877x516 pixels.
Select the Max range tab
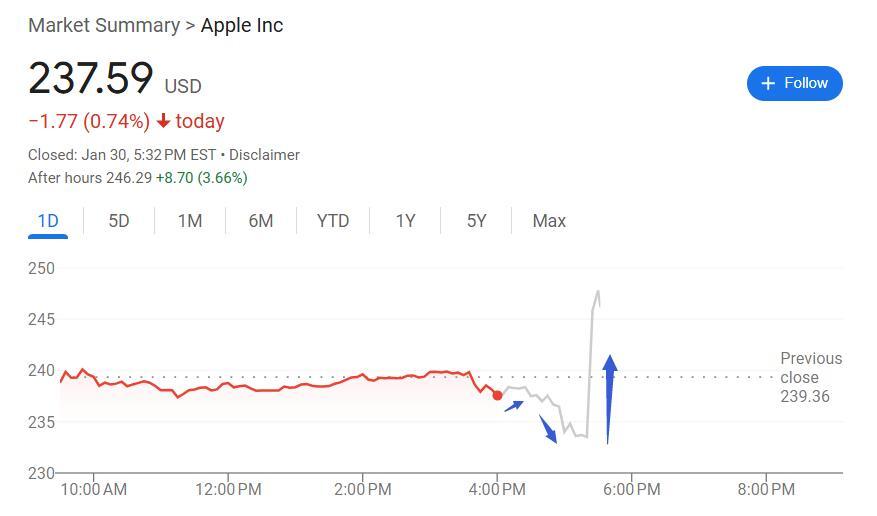coord(549,221)
